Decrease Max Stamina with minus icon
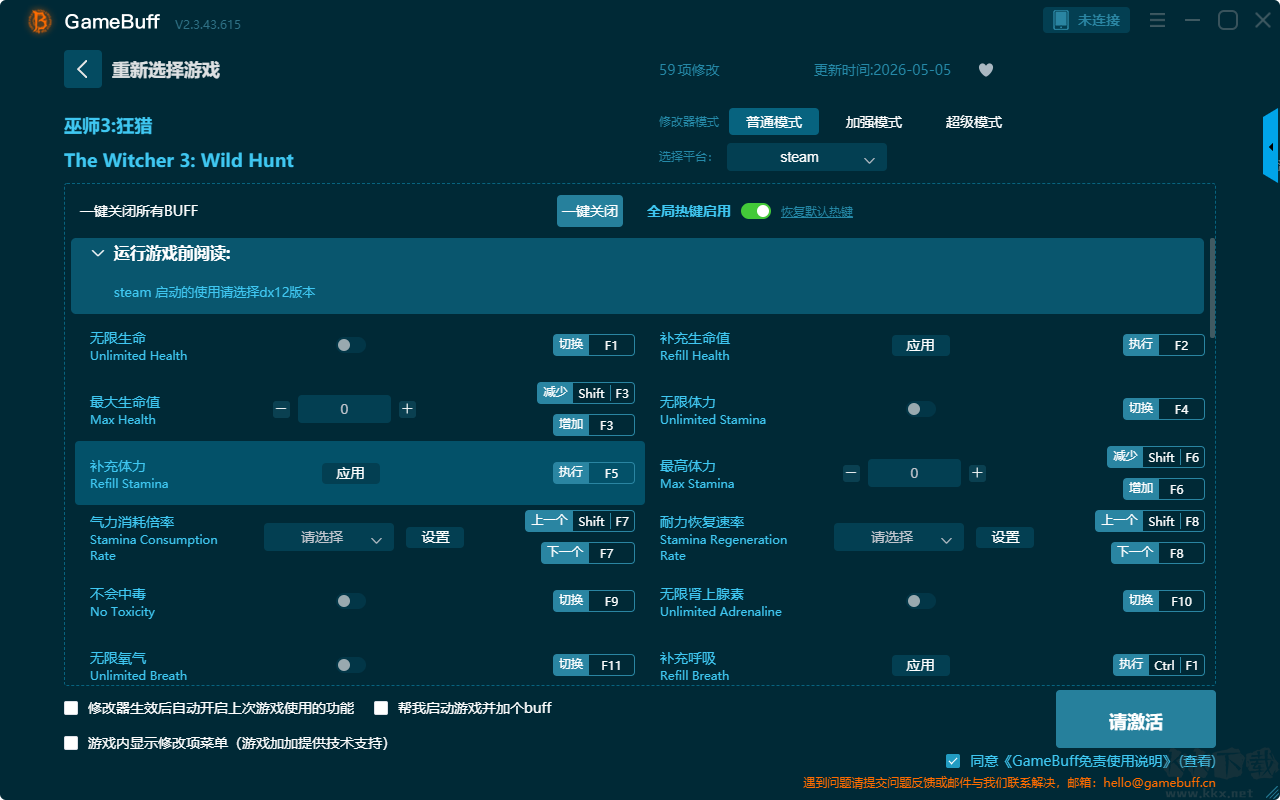The image size is (1280, 800). pos(851,473)
